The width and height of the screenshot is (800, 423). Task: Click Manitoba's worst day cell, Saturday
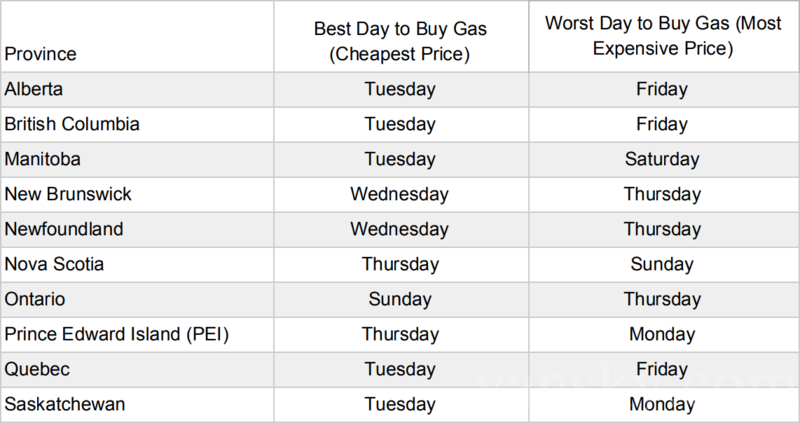pyautogui.click(x=662, y=159)
